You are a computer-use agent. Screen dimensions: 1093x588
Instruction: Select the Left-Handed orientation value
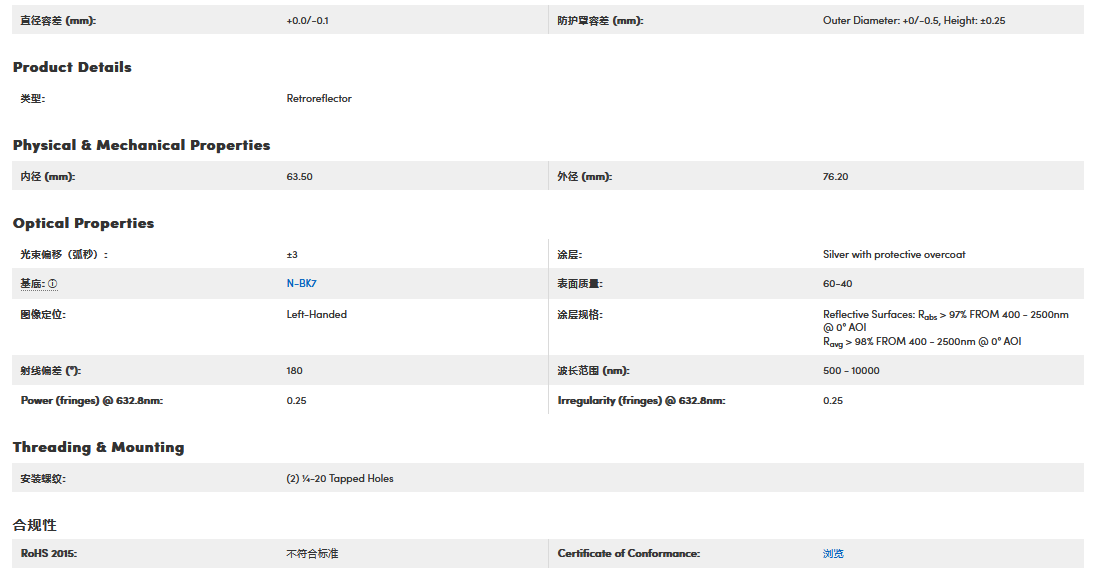point(316,314)
